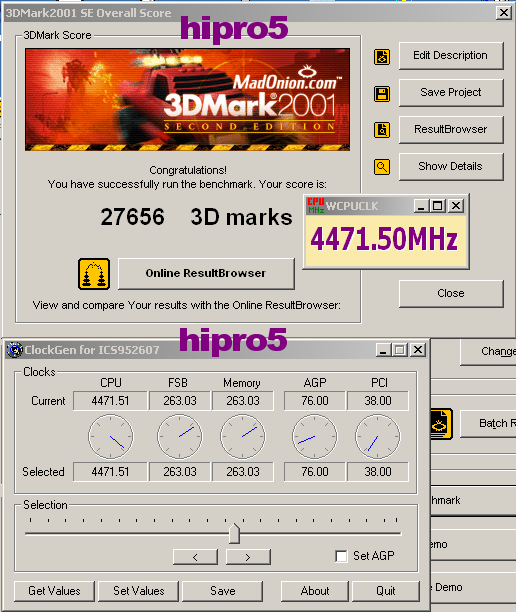Click Show Details button
This screenshot has width=516, height=612.
tap(451, 167)
